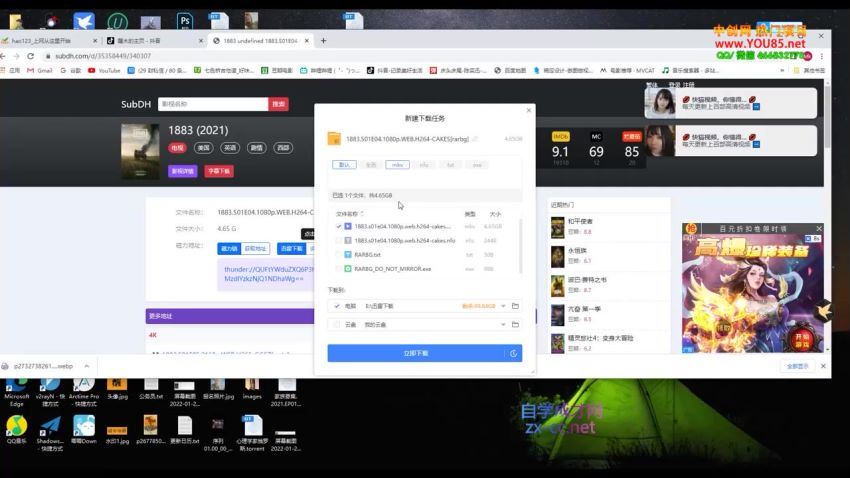Click the 英语 language tag

[230, 147]
